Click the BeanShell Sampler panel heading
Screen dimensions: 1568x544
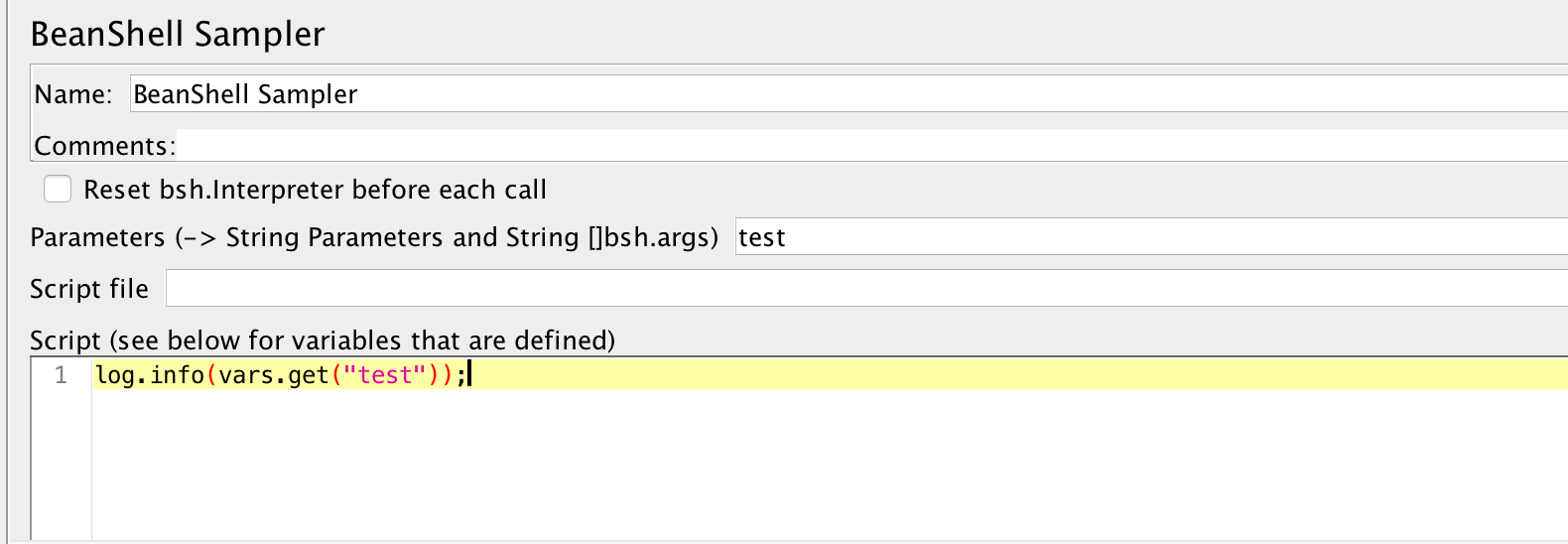[178, 34]
